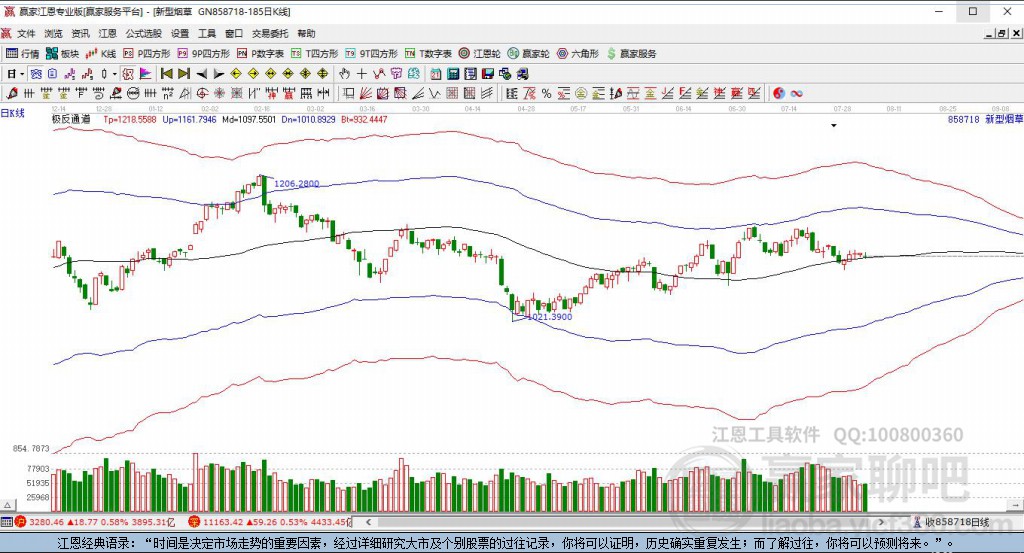This screenshot has height=553, width=1024.
Task: Select the square box drawing tool
Action: click(349, 93)
